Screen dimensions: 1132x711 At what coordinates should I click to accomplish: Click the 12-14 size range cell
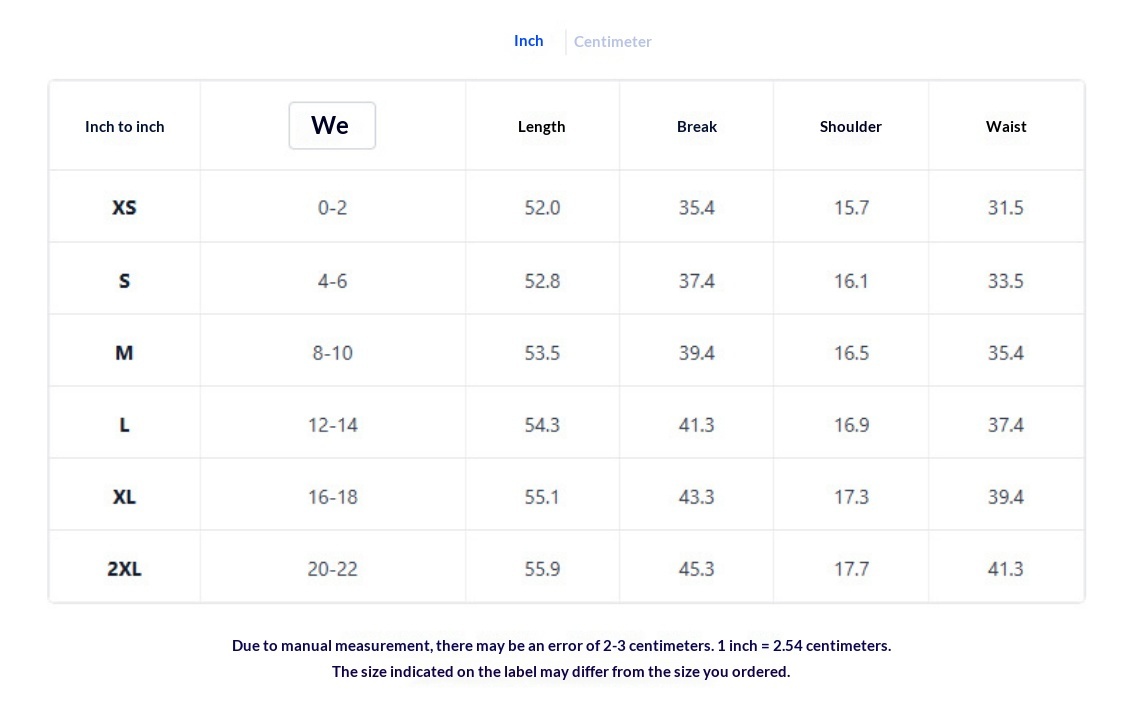pos(332,425)
